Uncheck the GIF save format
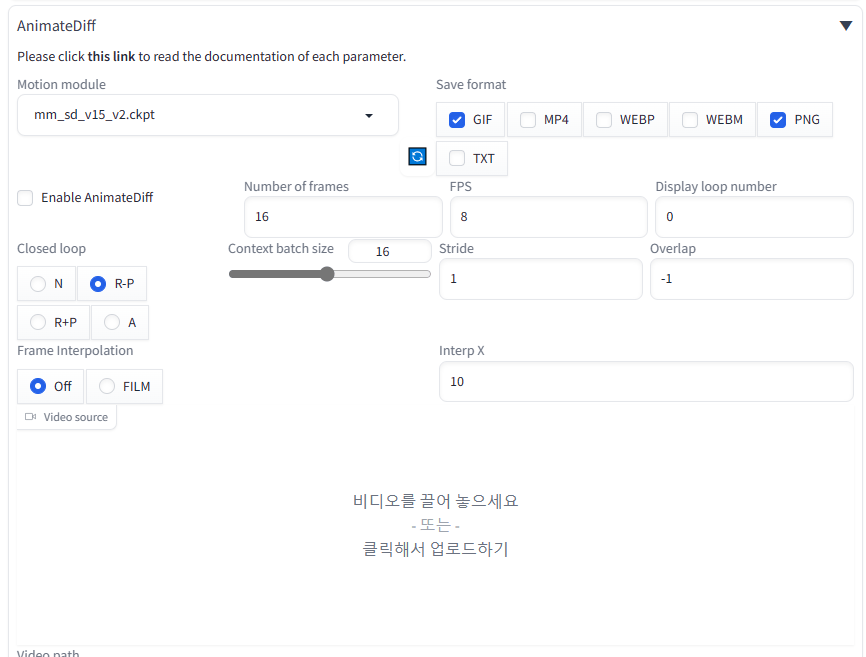The image size is (866, 657). [x=457, y=120]
